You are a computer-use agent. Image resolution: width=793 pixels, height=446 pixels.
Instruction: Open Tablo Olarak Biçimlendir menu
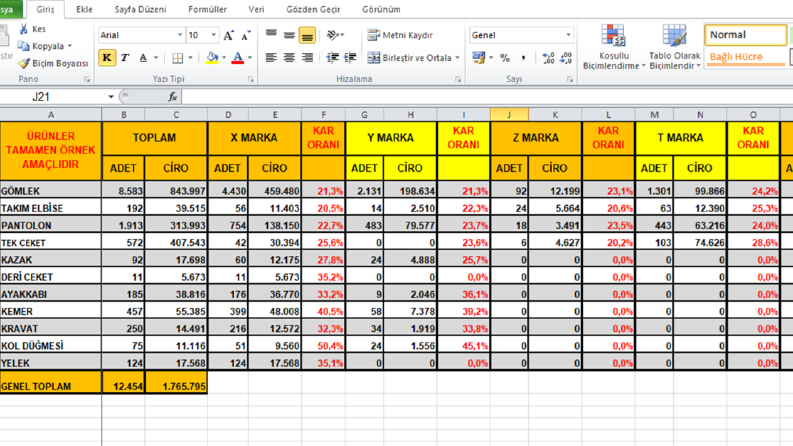pyautogui.click(x=675, y=47)
